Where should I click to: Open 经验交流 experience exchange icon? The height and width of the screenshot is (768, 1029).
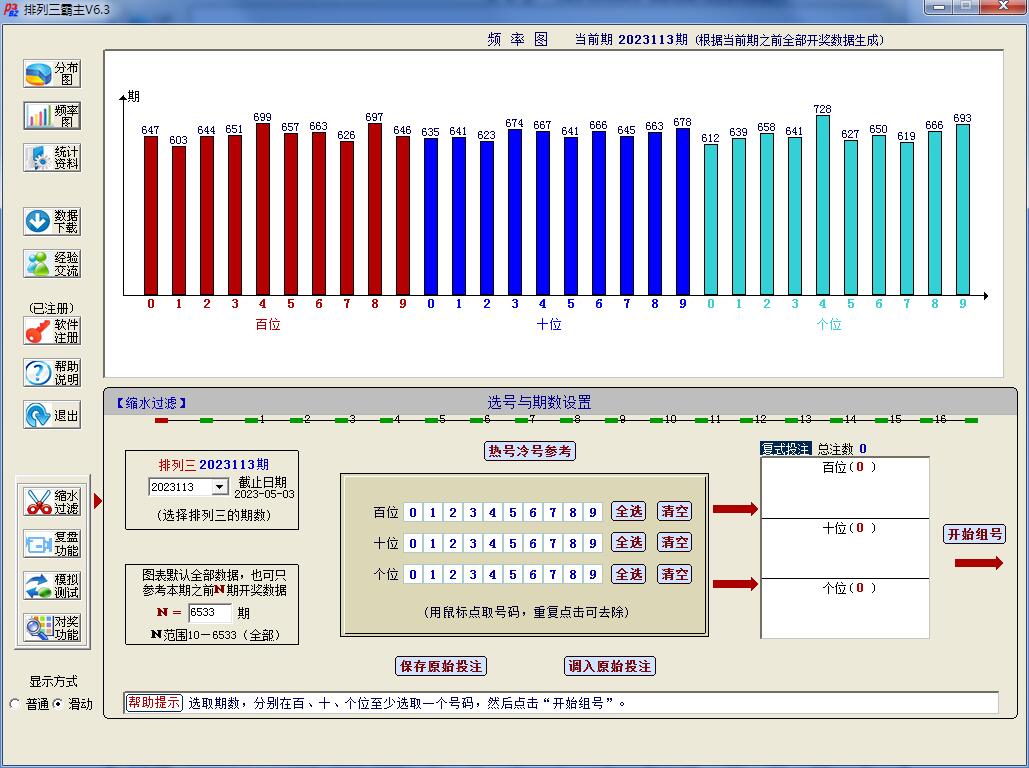point(52,264)
